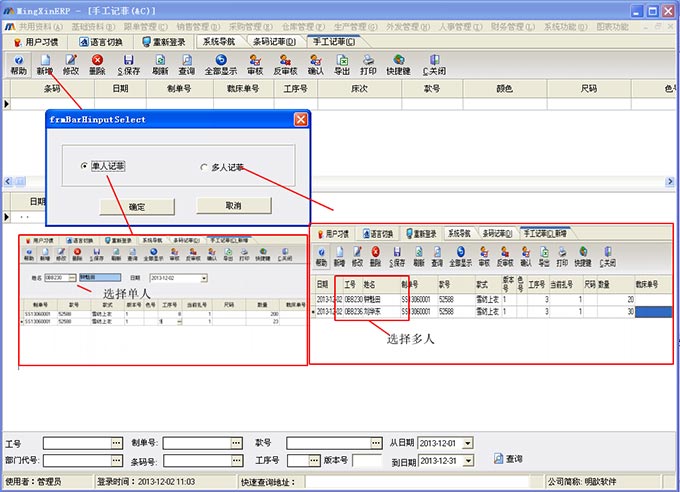Click the 颜色 column header
680x492 pixels.
click(505, 89)
